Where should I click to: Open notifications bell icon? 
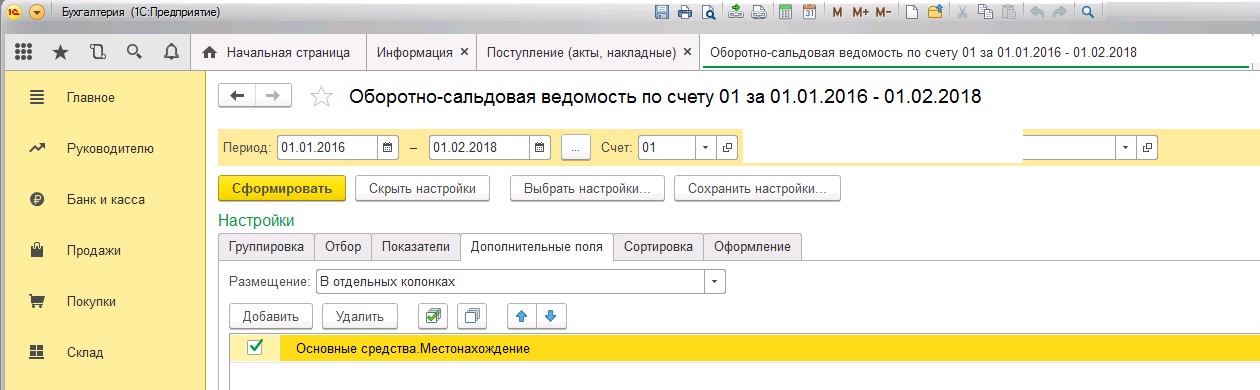170,52
